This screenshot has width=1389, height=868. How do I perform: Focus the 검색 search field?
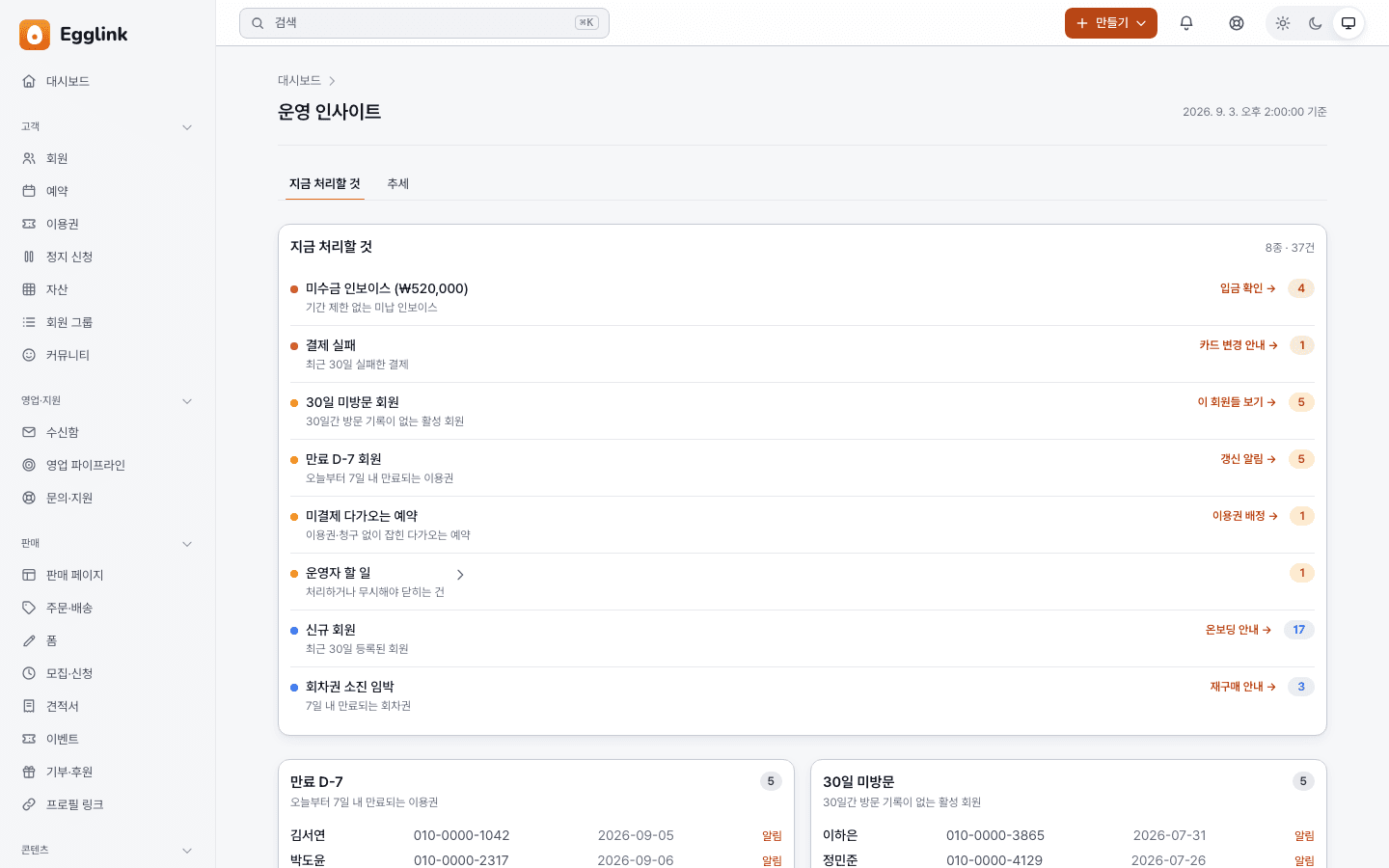(x=424, y=23)
